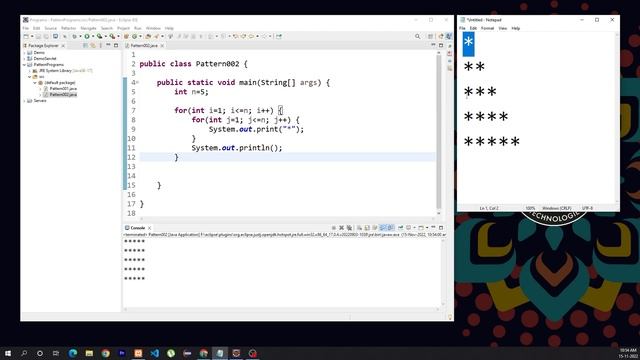This screenshot has width=640, height=360.
Task: Open the File menu in Eclipse
Action: pos(26,28)
